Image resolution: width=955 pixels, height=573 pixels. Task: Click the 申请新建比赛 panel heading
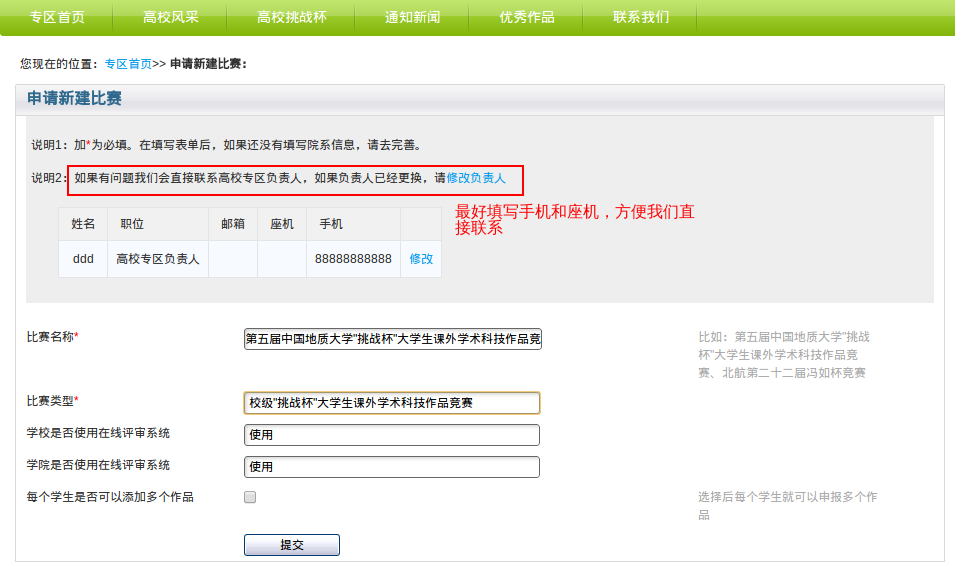(x=74, y=98)
